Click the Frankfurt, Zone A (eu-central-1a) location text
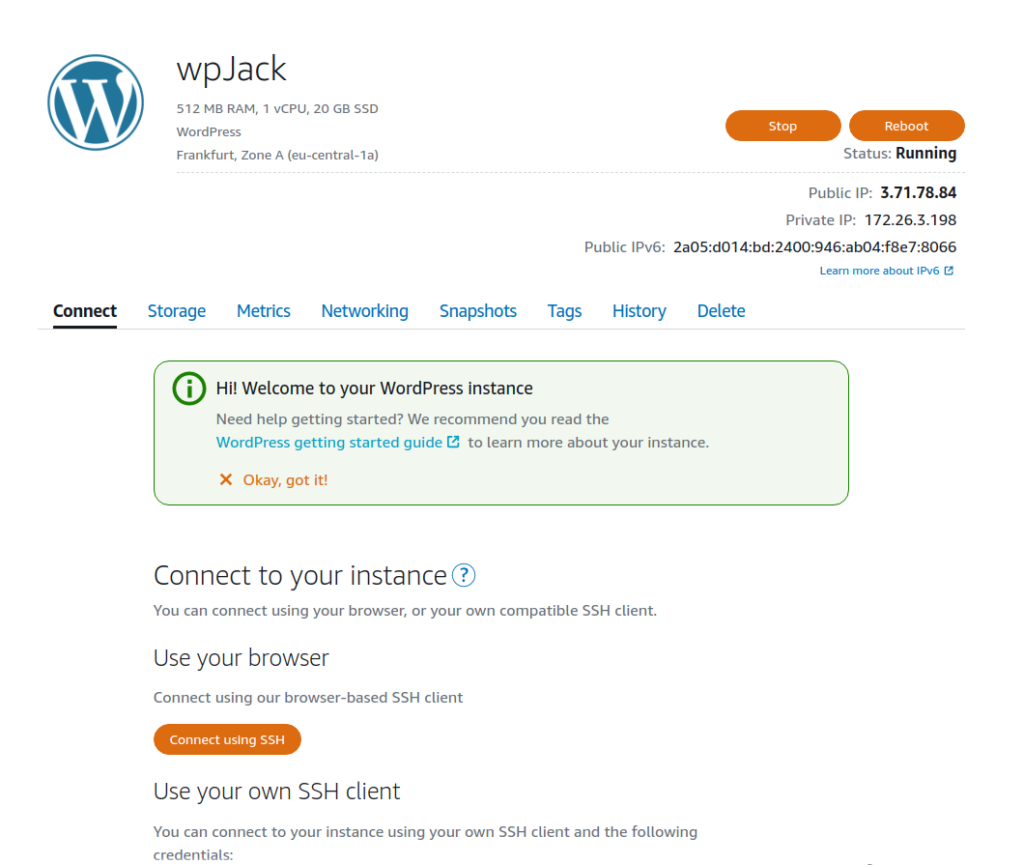 point(278,155)
